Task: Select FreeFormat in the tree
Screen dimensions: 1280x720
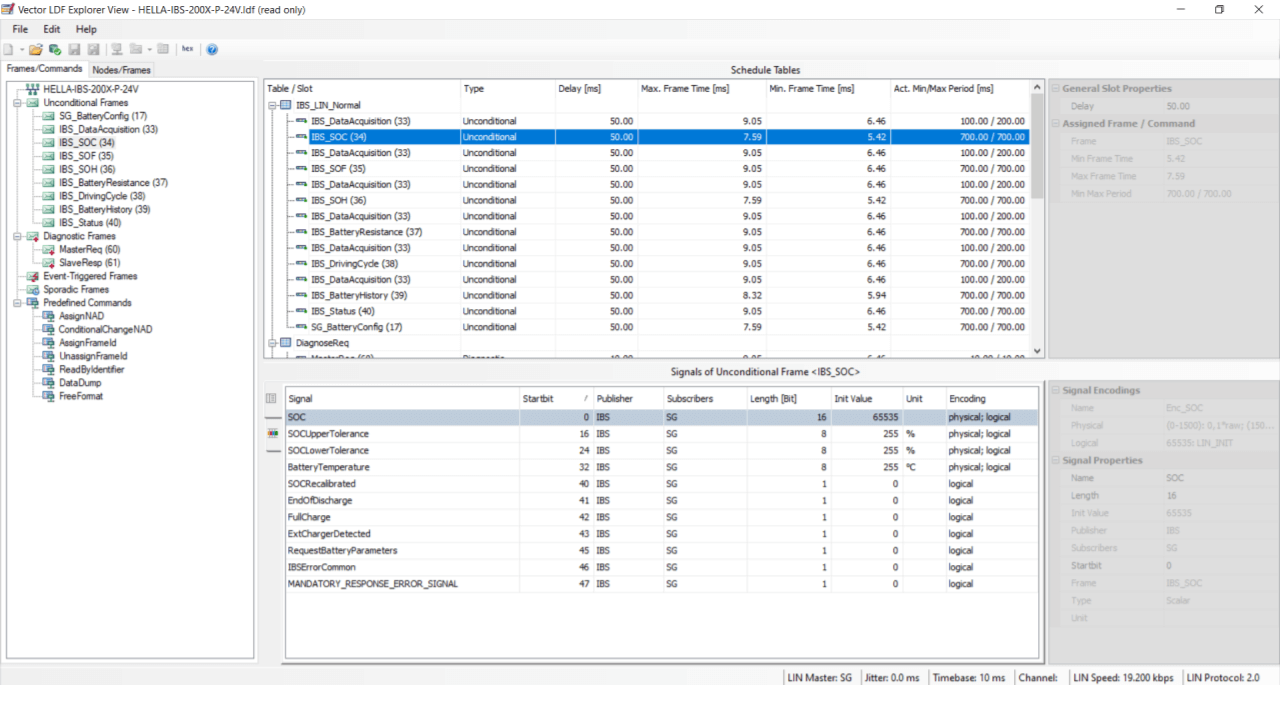Action: tap(81, 396)
